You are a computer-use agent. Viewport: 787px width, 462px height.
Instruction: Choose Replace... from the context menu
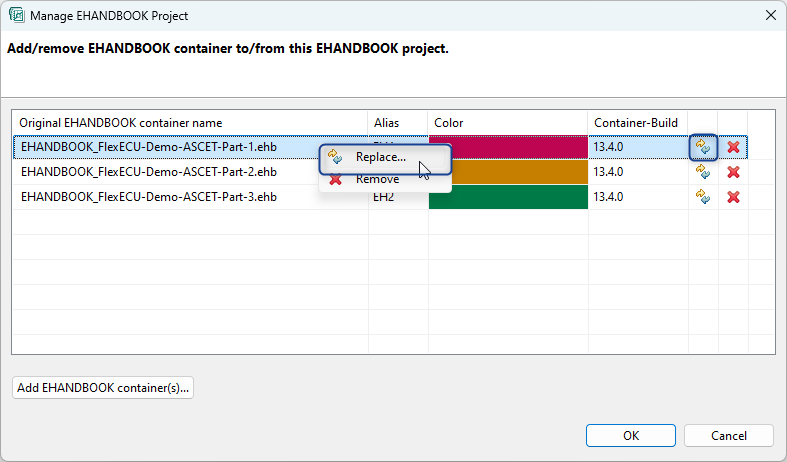point(380,157)
